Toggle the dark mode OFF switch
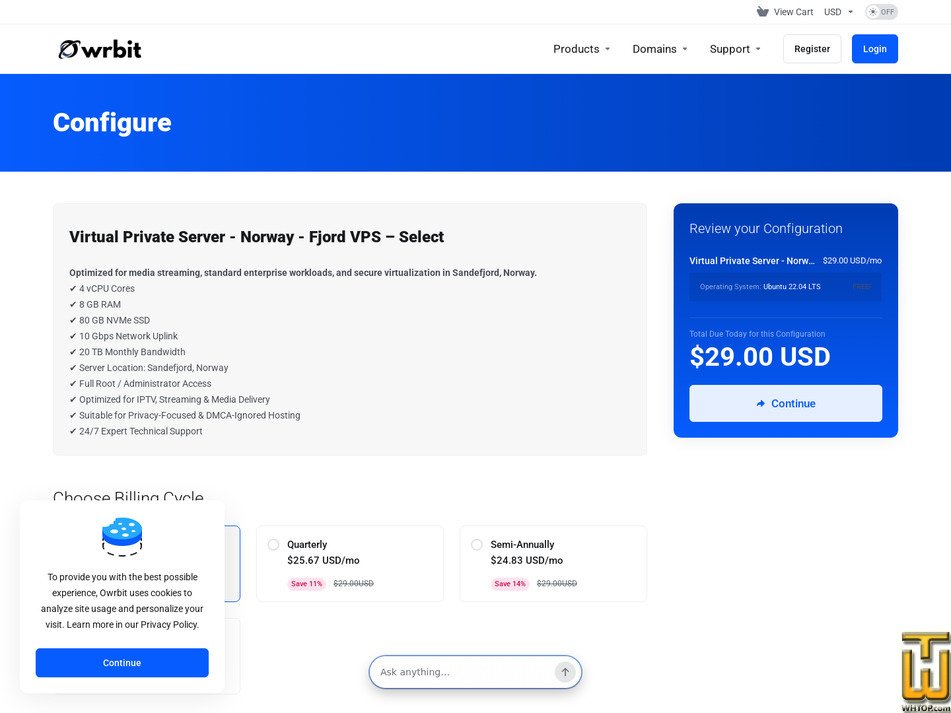The image size is (951, 713). pos(881,12)
